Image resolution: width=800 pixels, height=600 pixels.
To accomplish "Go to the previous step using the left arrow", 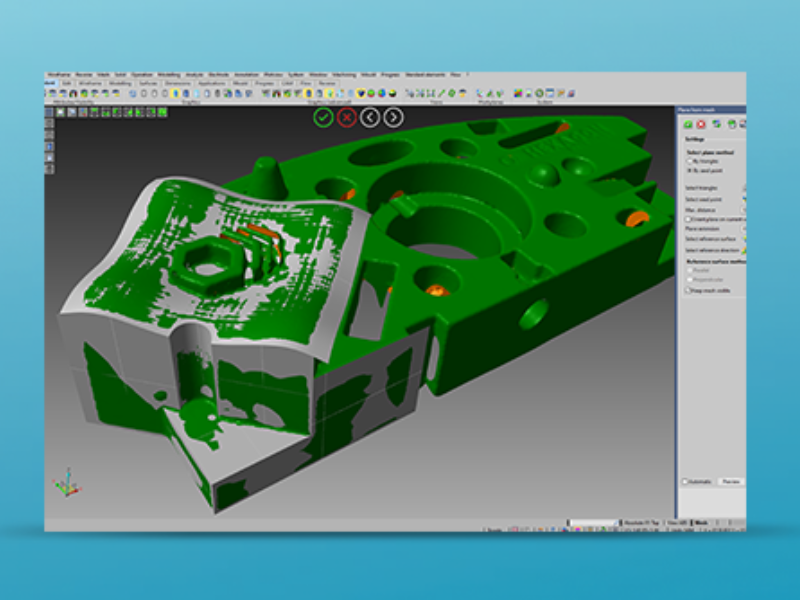I will pyautogui.click(x=370, y=117).
